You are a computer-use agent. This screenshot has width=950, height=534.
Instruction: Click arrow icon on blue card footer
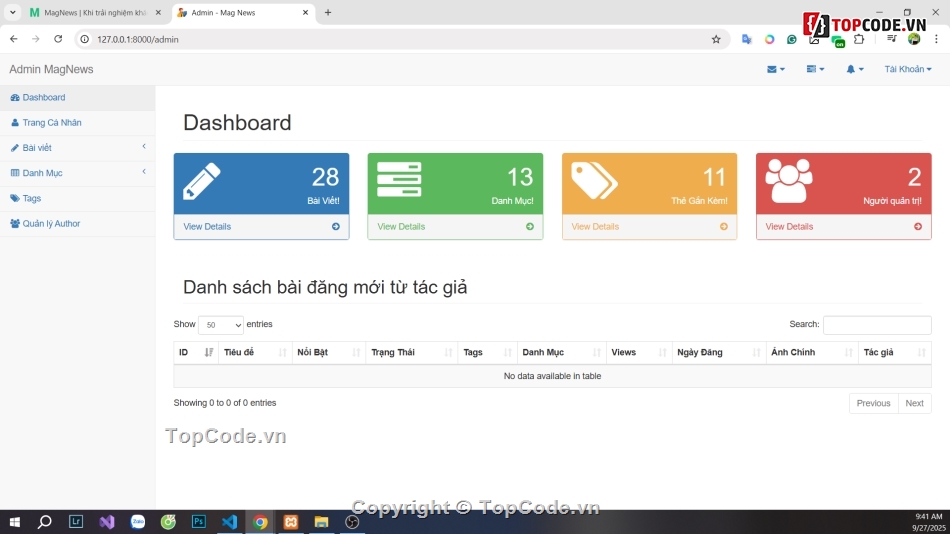(x=336, y=227)
